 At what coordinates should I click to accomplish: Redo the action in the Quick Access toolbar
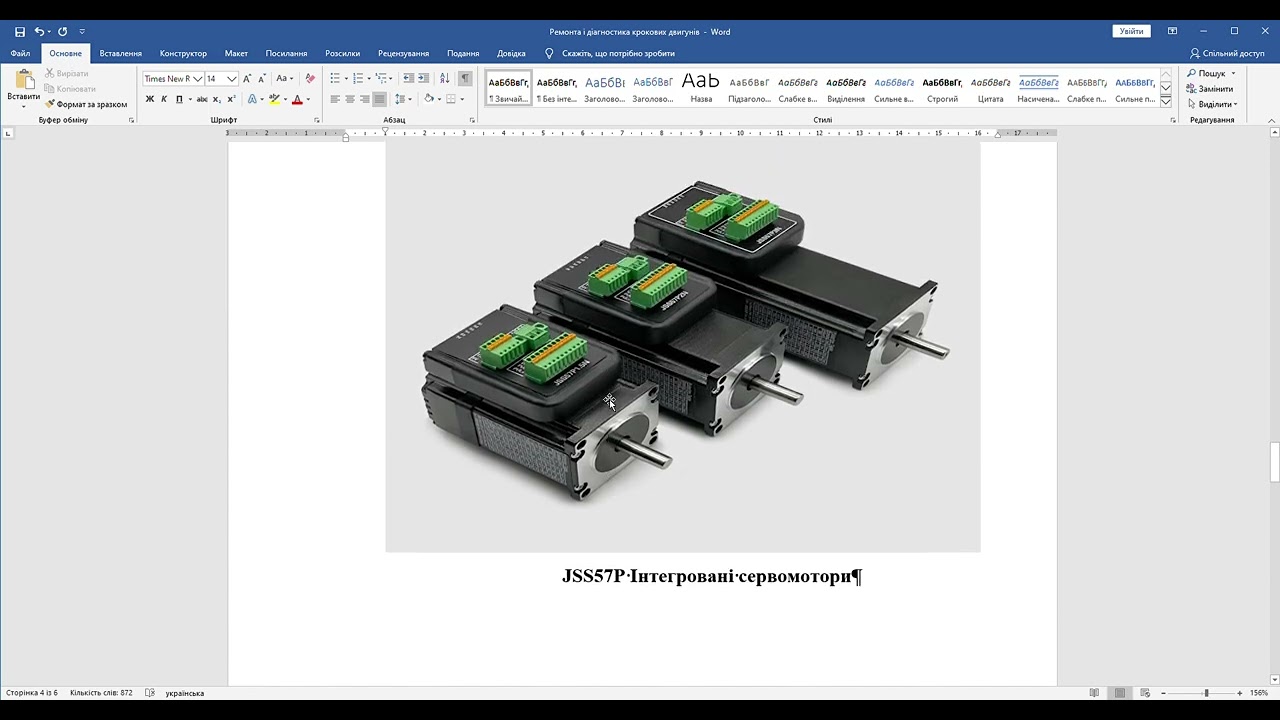point(63,32)
